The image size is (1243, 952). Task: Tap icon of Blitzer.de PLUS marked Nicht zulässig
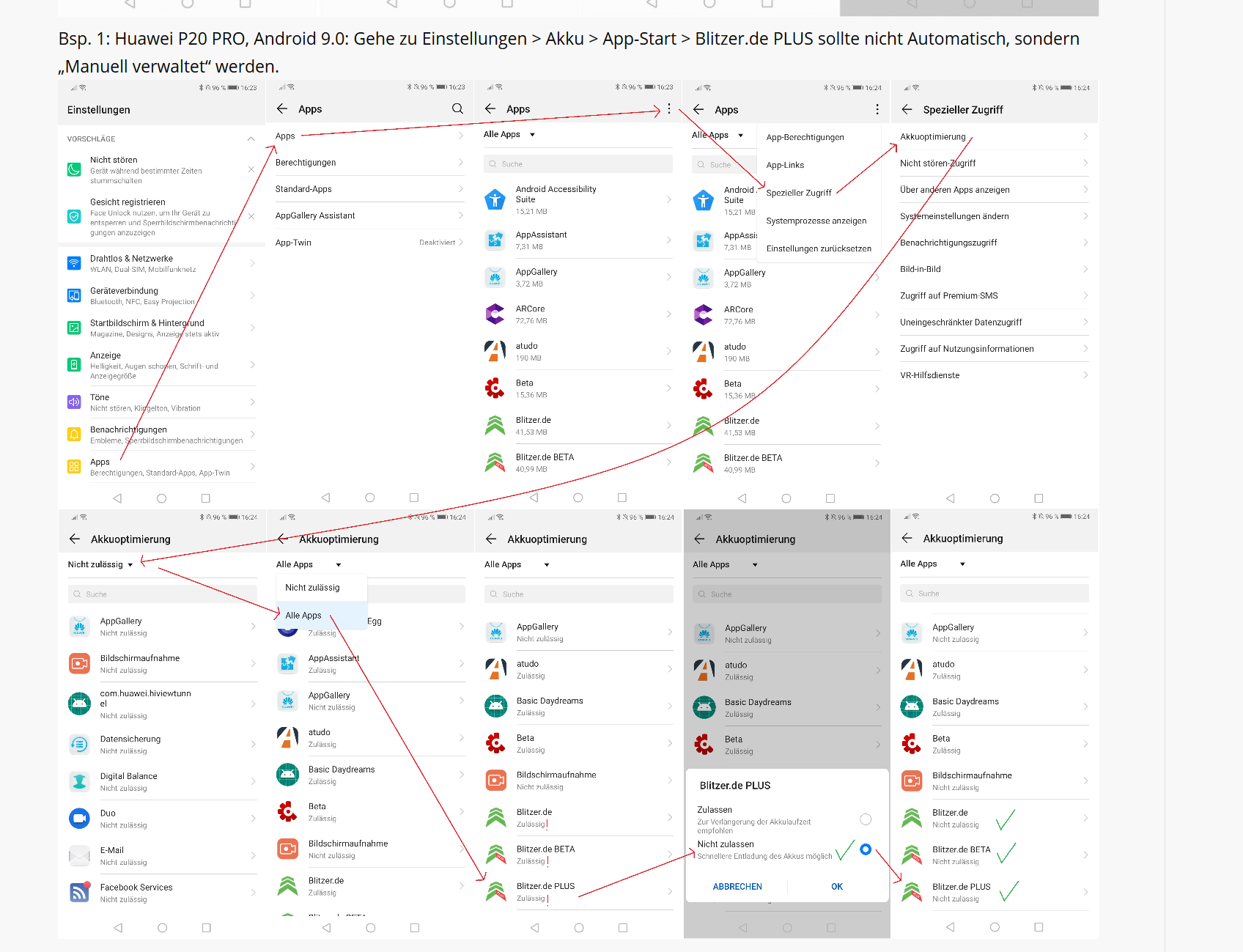tap(912, 892)
